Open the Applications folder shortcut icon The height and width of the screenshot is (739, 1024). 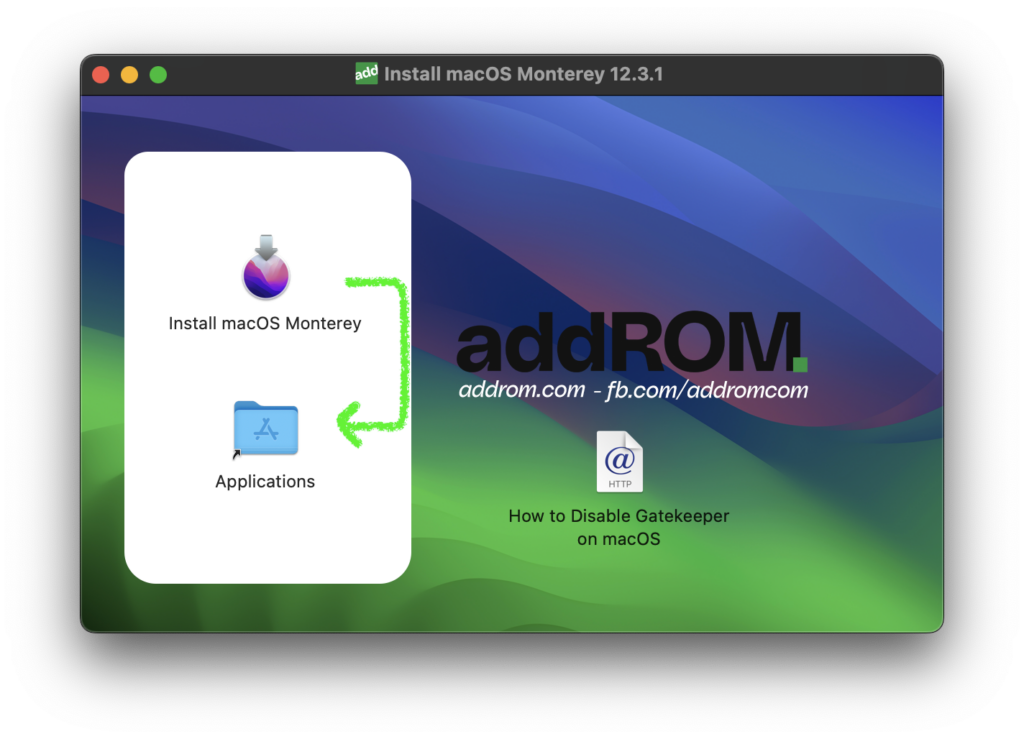click(x=265, y=428)
